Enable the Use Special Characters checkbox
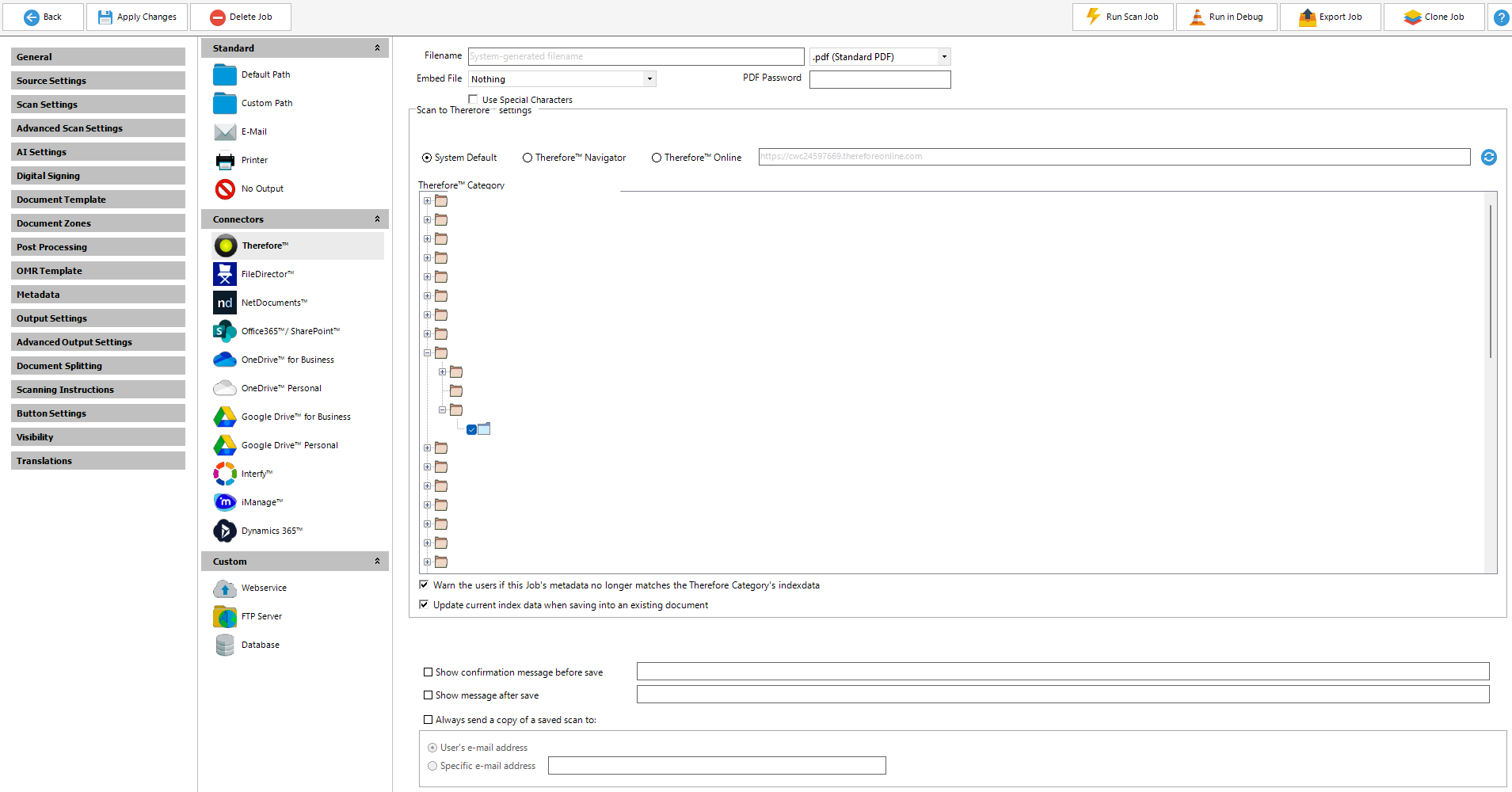1512x792 pixels. click(473, 100)
